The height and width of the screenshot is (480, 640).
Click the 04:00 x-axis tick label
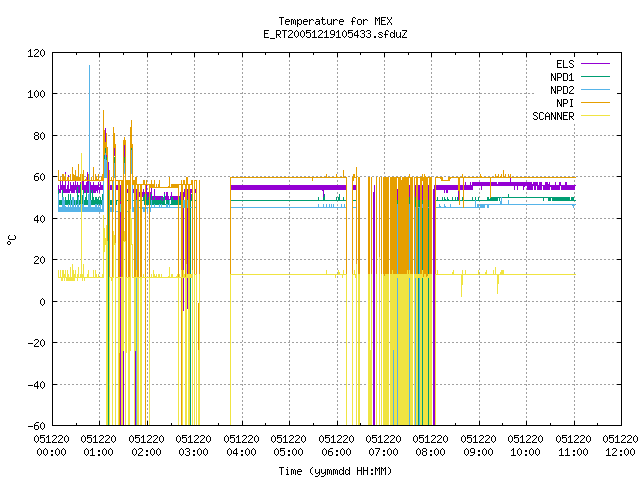[x=241, y=452]
